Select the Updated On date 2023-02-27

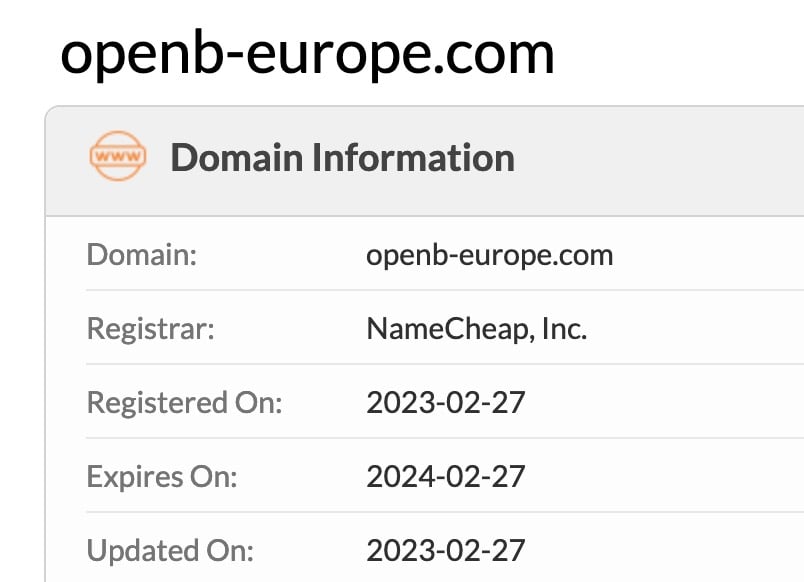pyautogui.click(x=445, y=550)
